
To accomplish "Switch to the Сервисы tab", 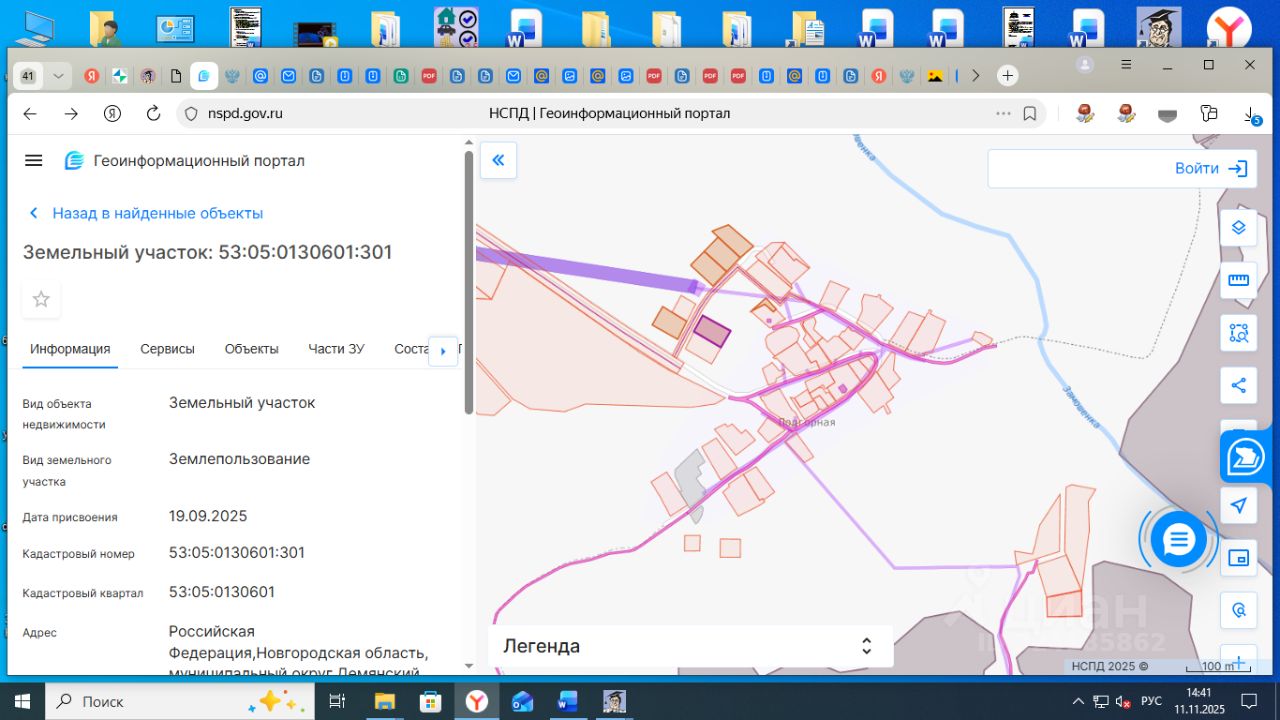I will [x=167, y=349].
